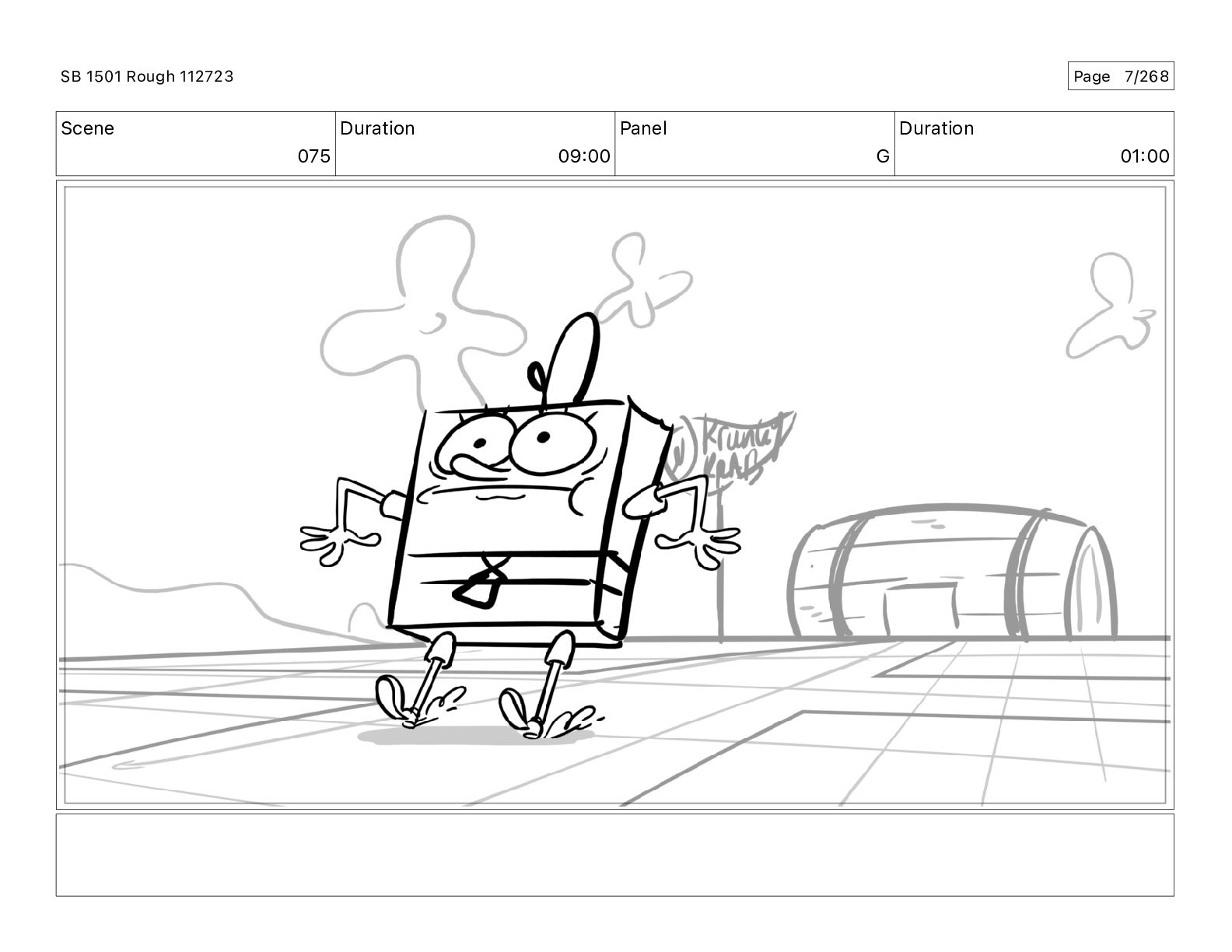Click the 'Panel' header label

pyautogui.click(x=643, y=128)
